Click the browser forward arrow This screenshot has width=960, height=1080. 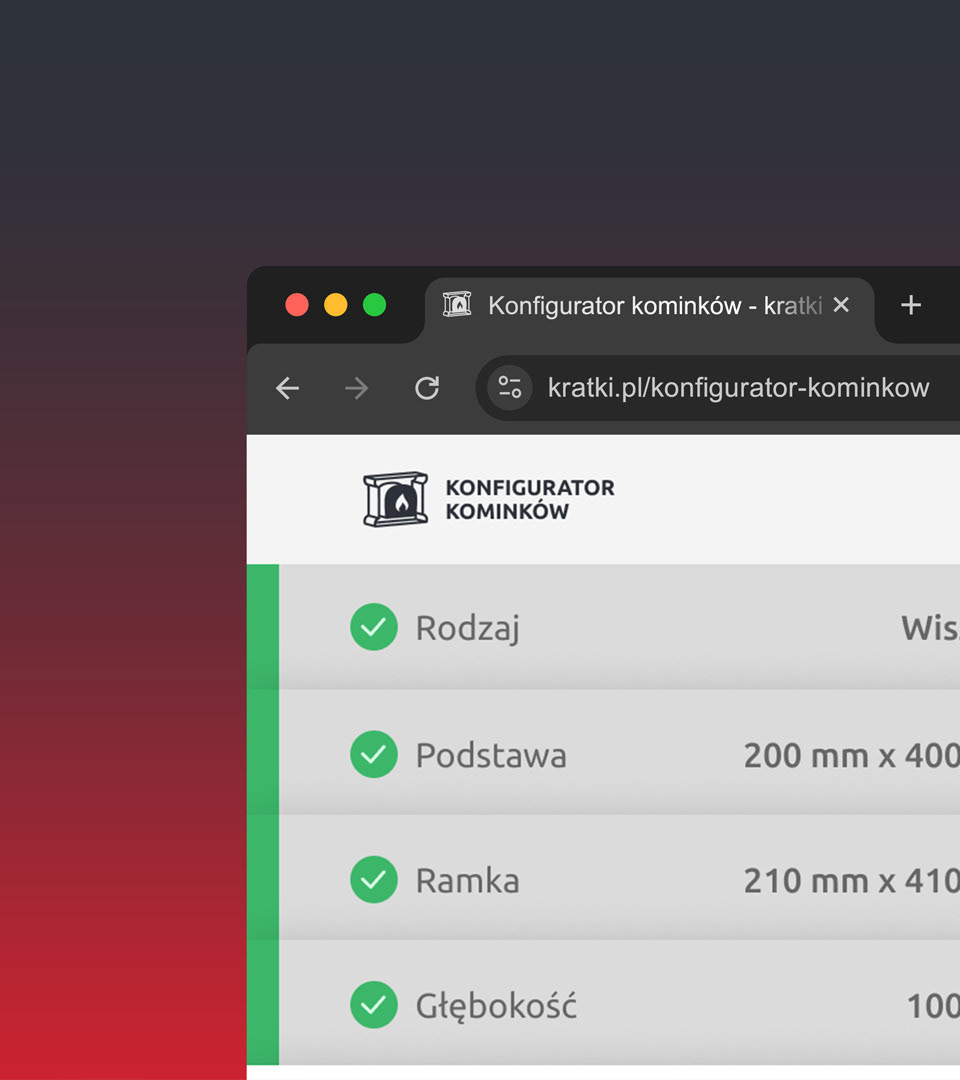(357, 388)
